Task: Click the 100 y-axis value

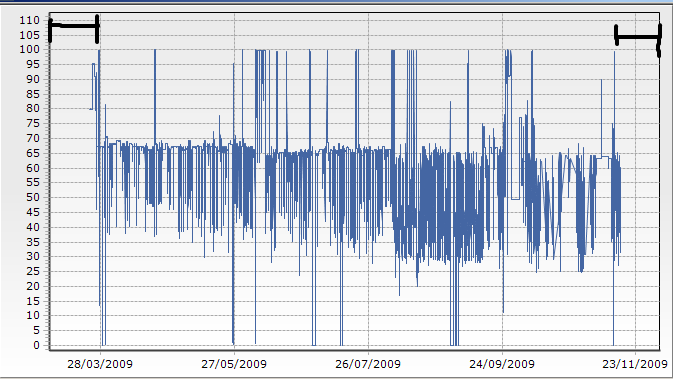Action: point(29,49)
